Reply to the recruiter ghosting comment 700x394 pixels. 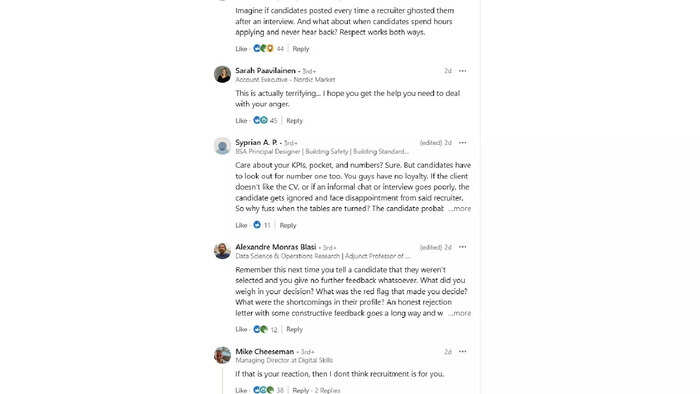pyautogui.click(x=300, y=49)
